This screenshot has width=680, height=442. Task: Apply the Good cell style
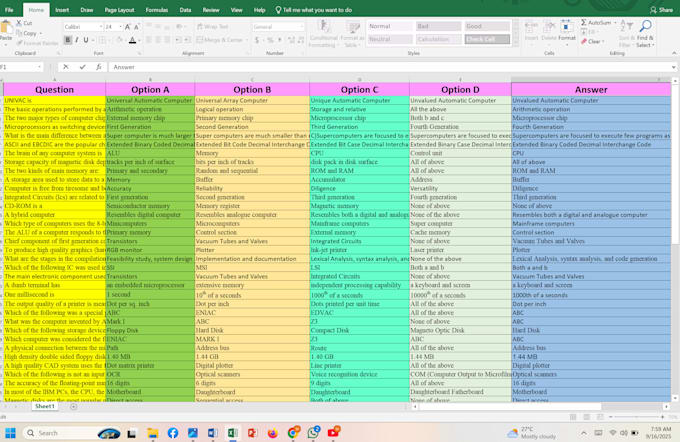pyautogui.click(x=487, y=26)
